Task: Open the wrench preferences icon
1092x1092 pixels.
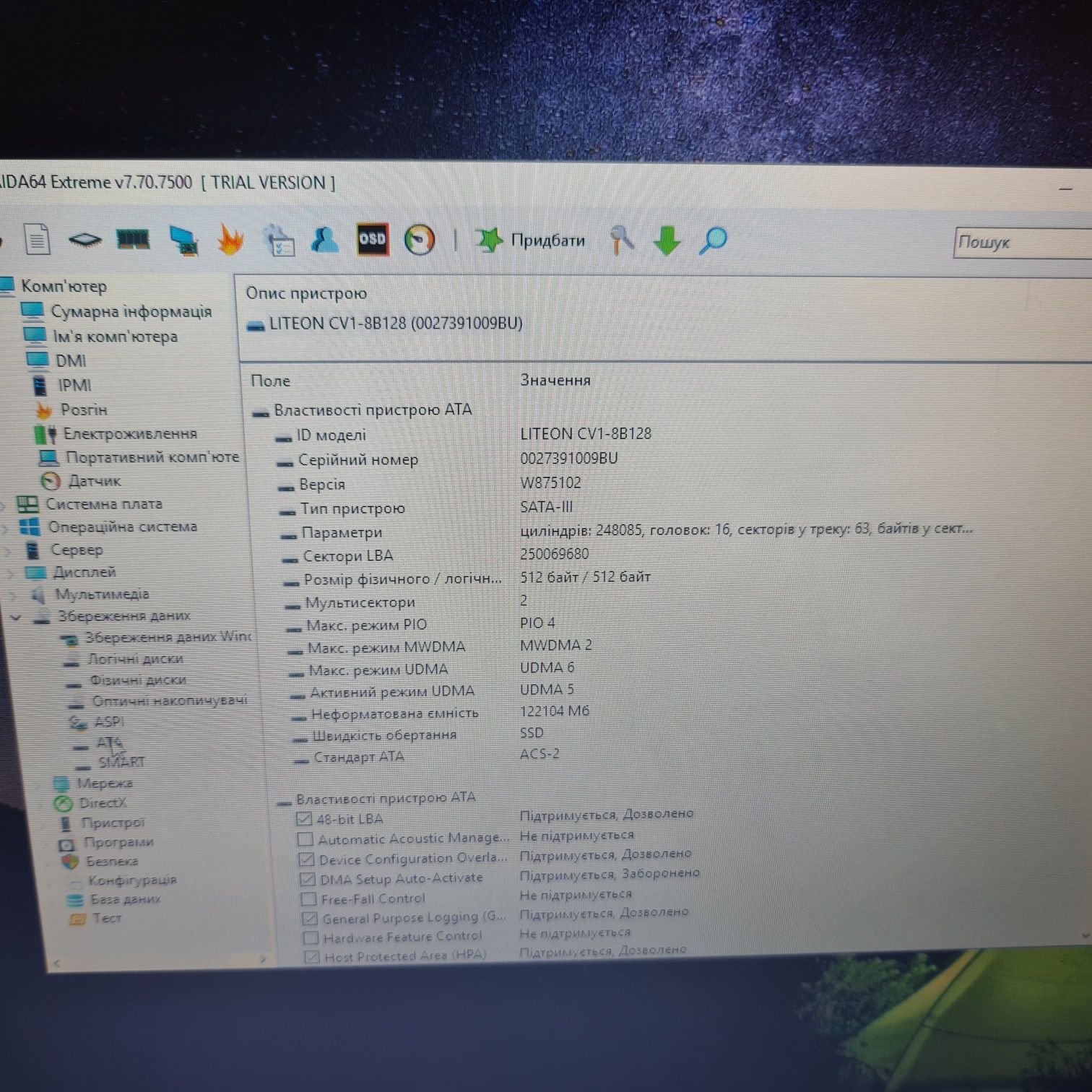Action: (x=622, y=240)
